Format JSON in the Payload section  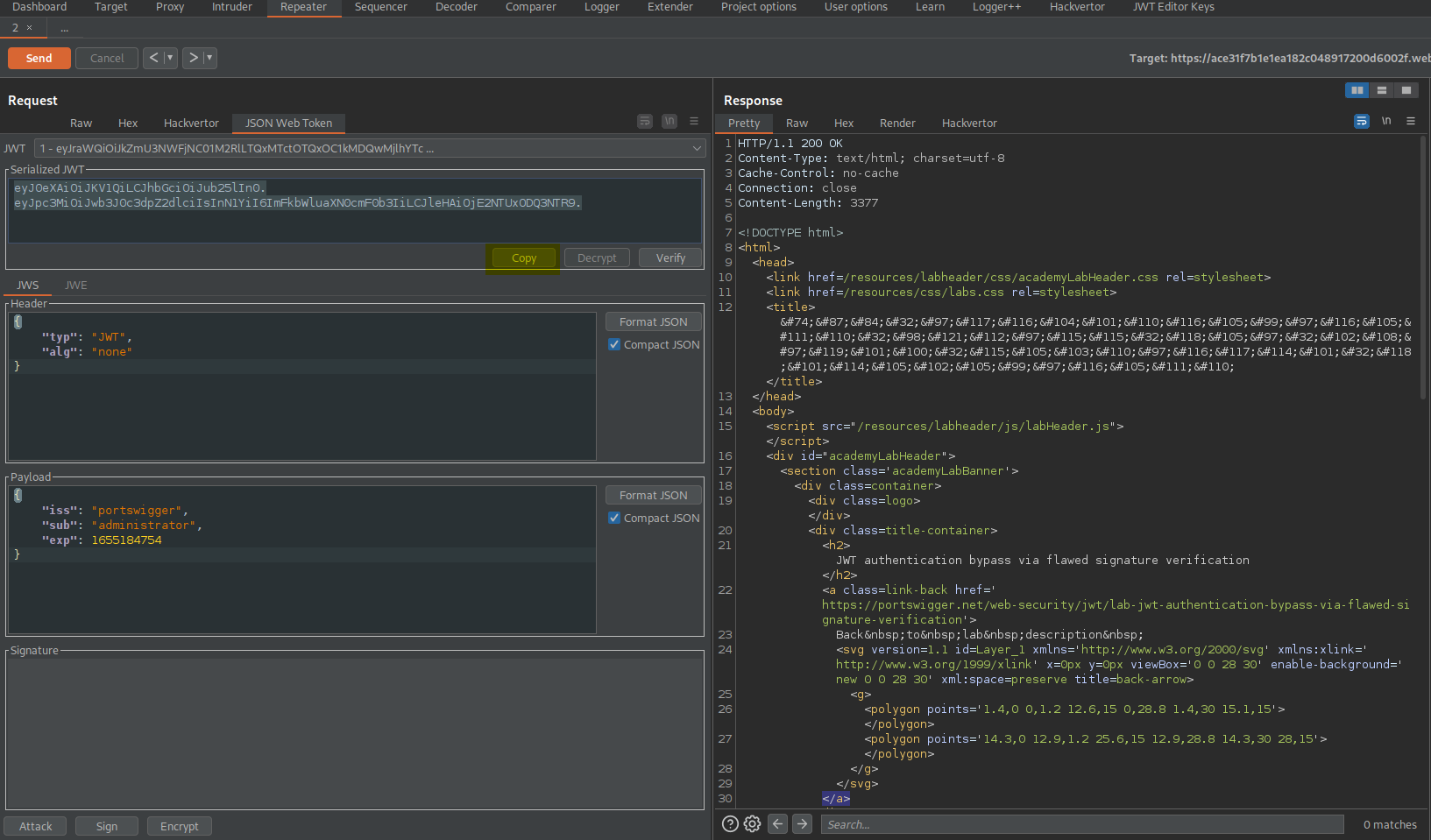click(654, 495)
